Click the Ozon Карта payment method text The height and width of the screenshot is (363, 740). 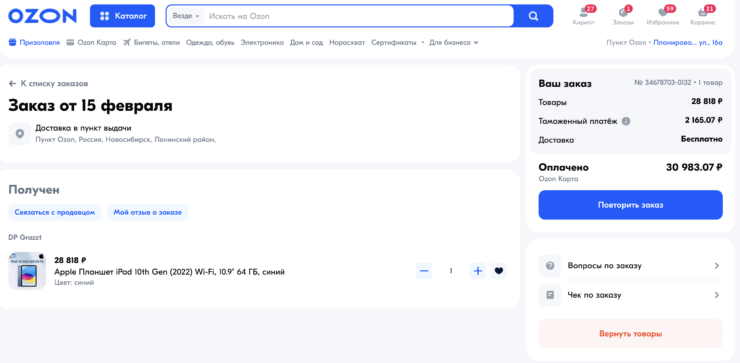coord(558,179)
